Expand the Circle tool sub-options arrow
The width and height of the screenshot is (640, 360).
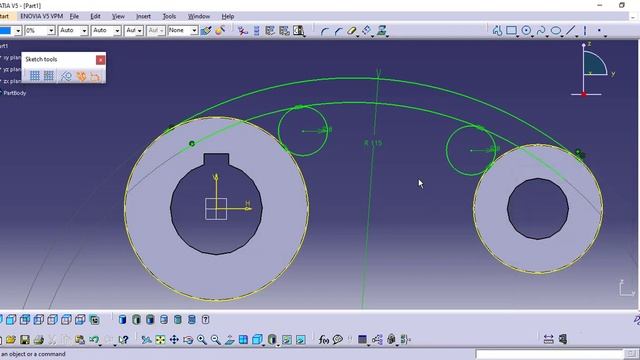click(532, 36)
